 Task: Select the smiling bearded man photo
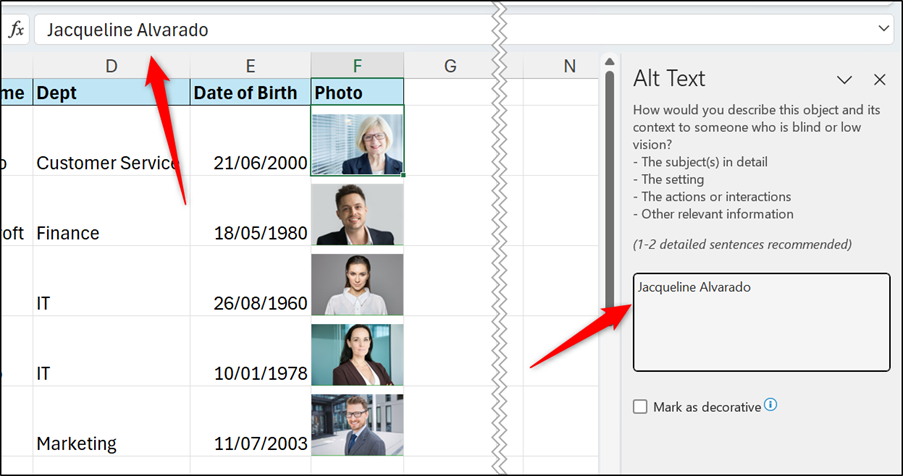[x=357, y=214]
